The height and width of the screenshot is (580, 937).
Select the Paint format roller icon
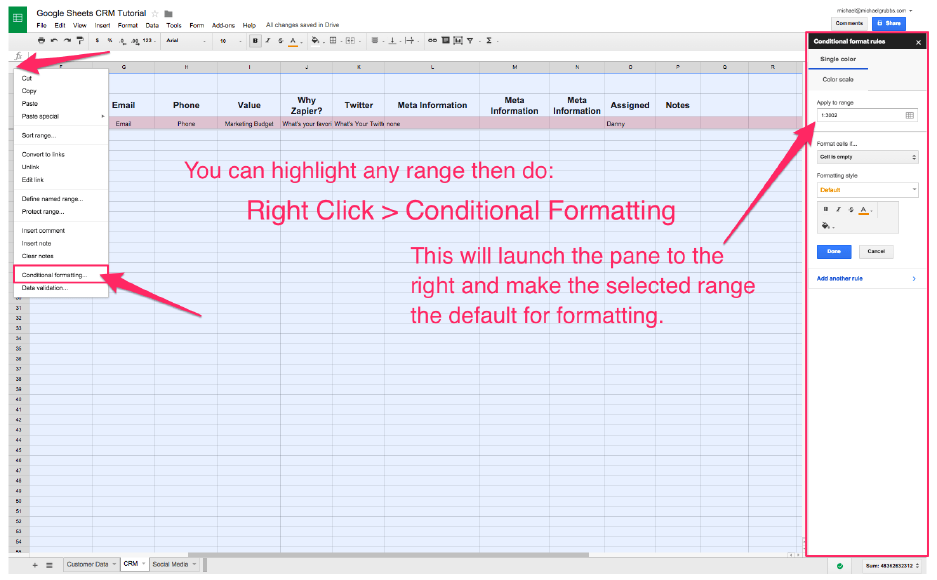80,41
